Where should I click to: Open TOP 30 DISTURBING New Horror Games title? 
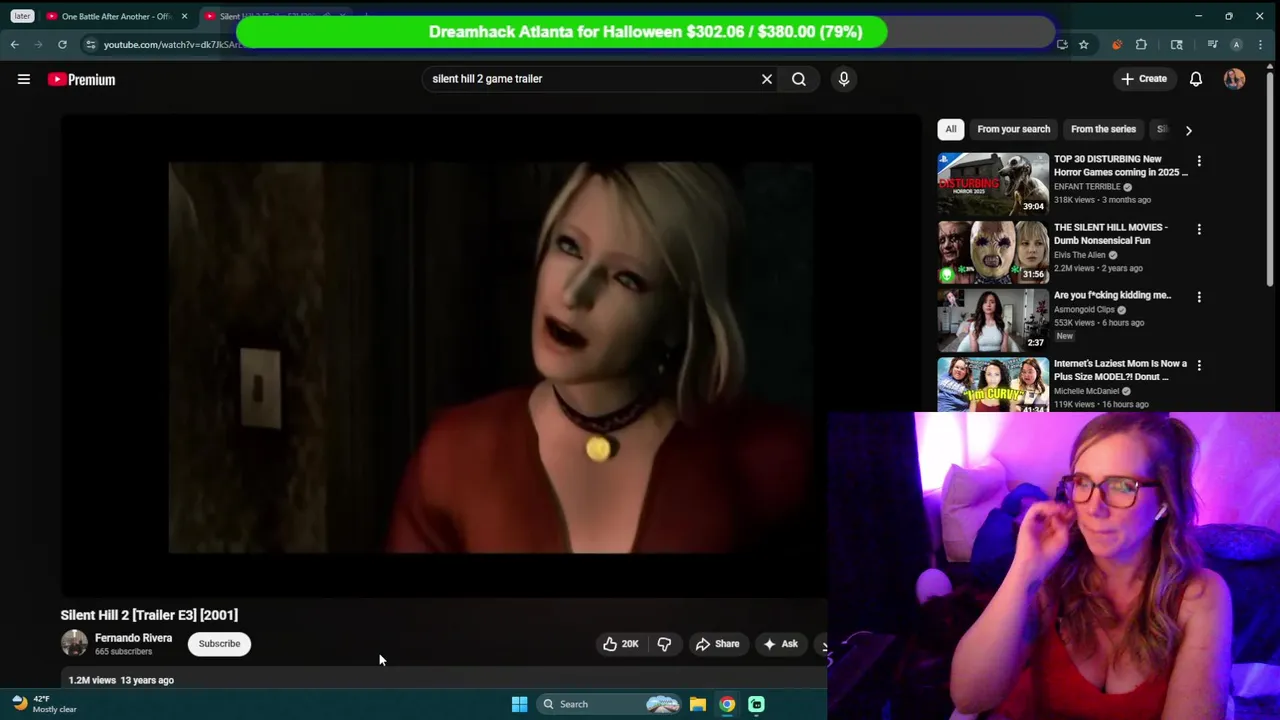(x=1120, y=165)
